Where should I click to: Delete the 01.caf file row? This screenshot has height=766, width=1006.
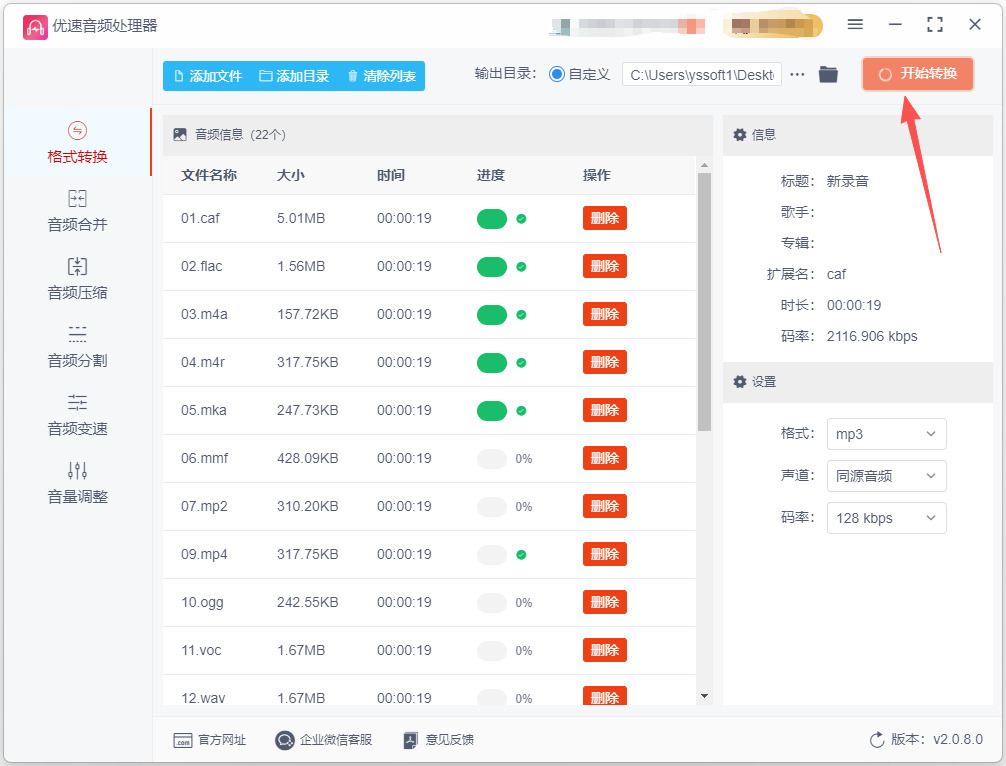coord(604,218)
